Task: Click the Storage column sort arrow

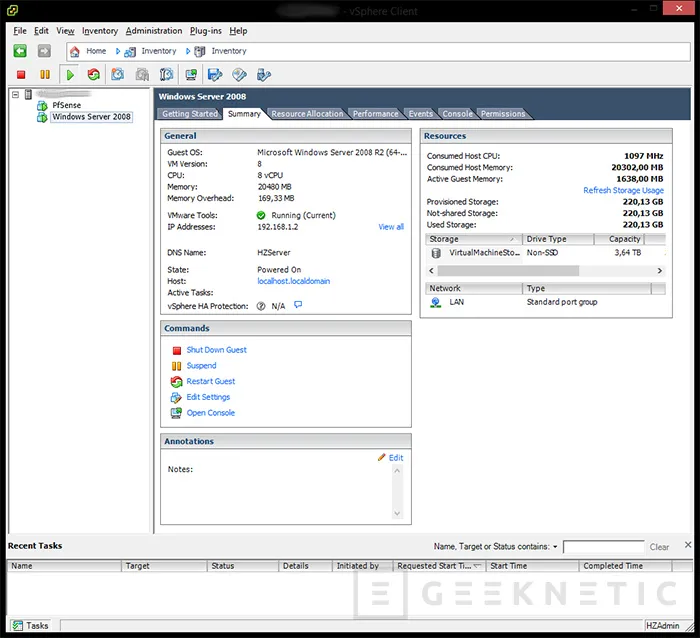Action: pos(513,239)
